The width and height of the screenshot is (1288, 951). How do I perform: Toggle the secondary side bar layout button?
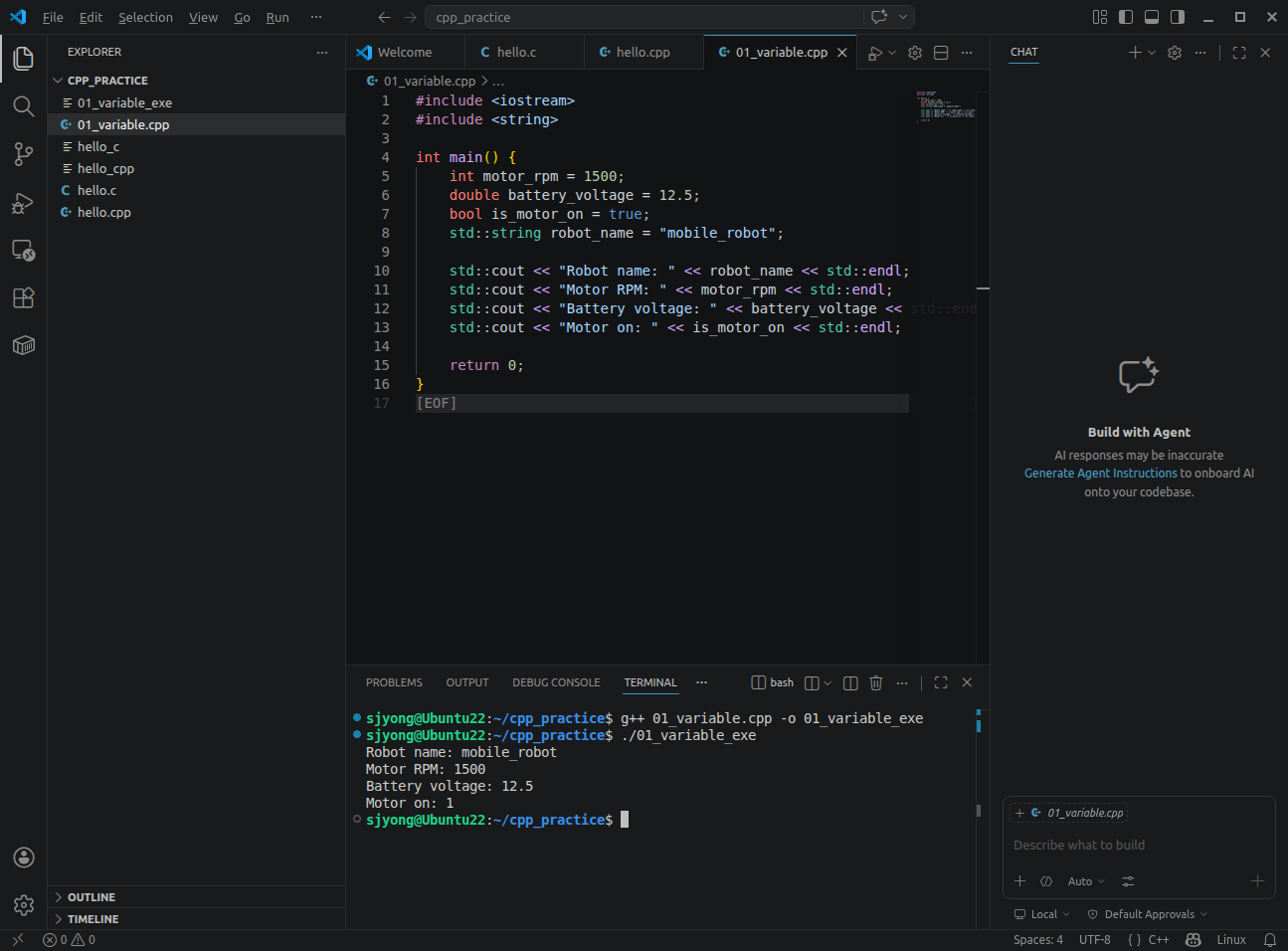click(1178, 17)
